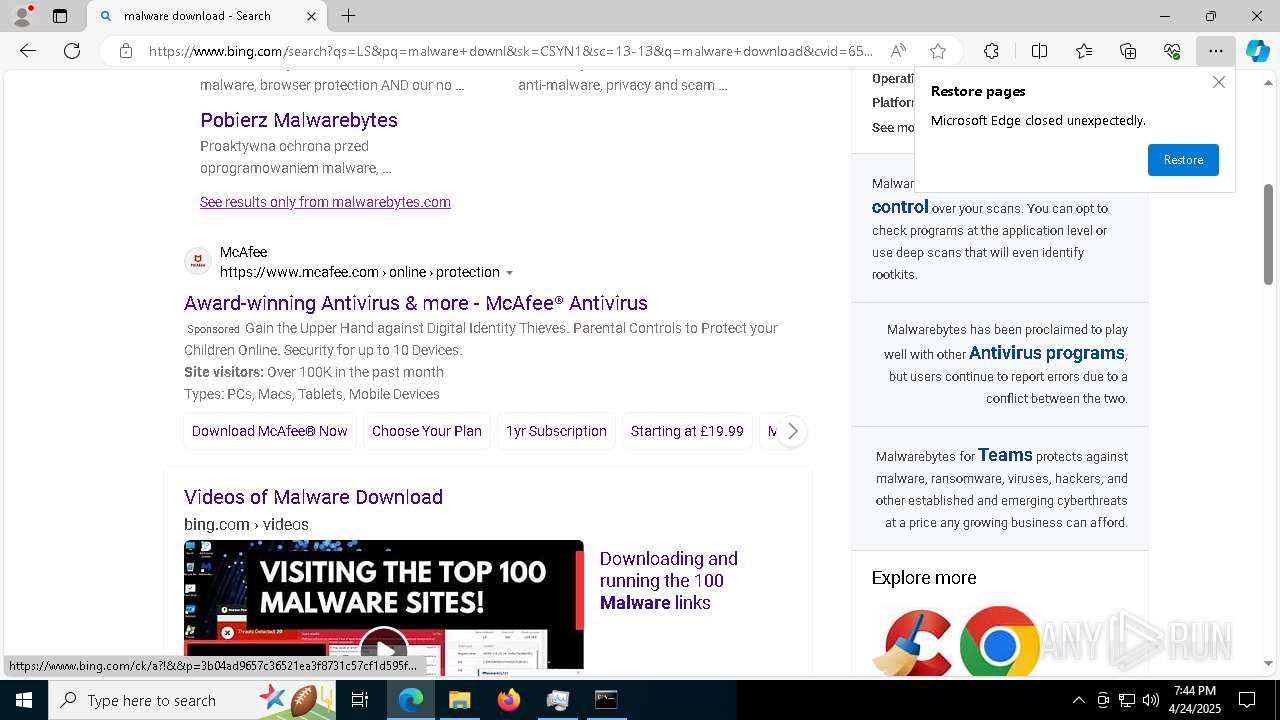Image resolution: width=1280 pixels, height=720 pixels.
Task: Open the Antivirus programs link
Action: point(1047,353)
